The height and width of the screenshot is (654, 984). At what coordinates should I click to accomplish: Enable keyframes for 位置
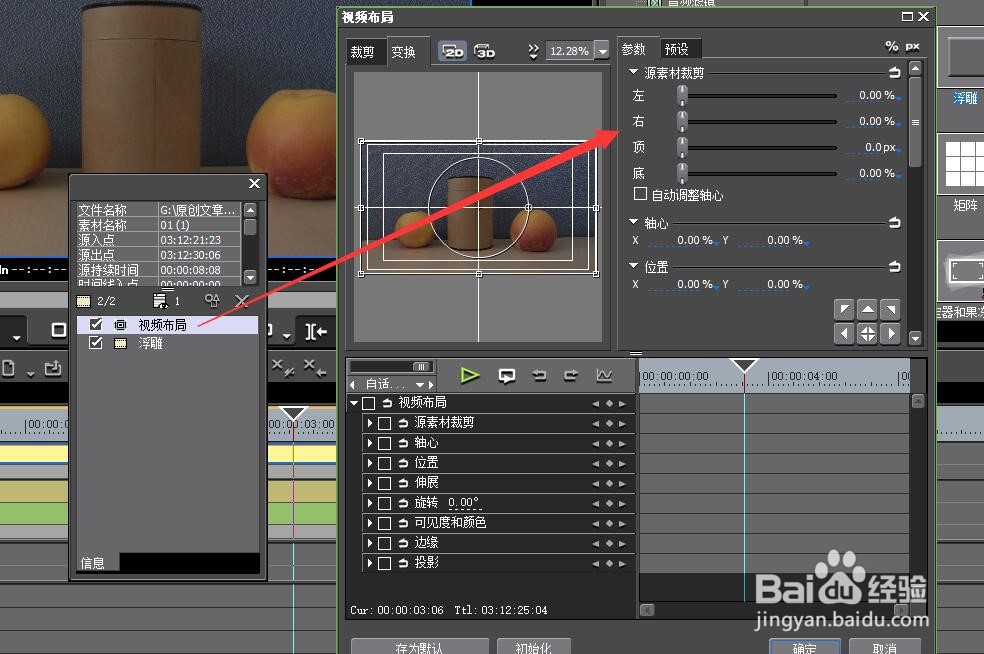click(385, 464)
